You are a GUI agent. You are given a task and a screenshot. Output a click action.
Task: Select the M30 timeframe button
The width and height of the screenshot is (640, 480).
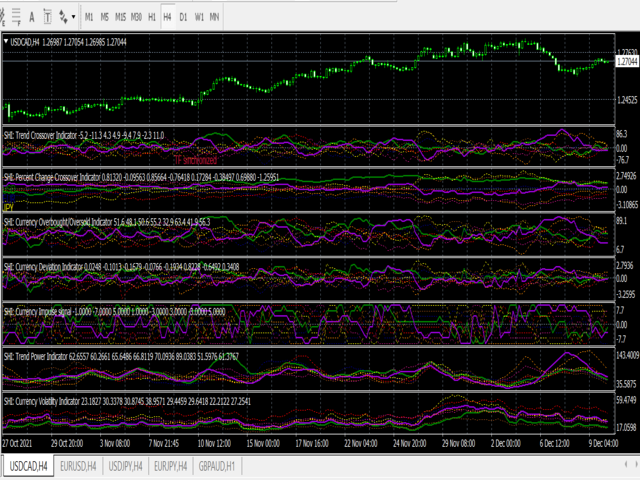click(x=137, y=17)
